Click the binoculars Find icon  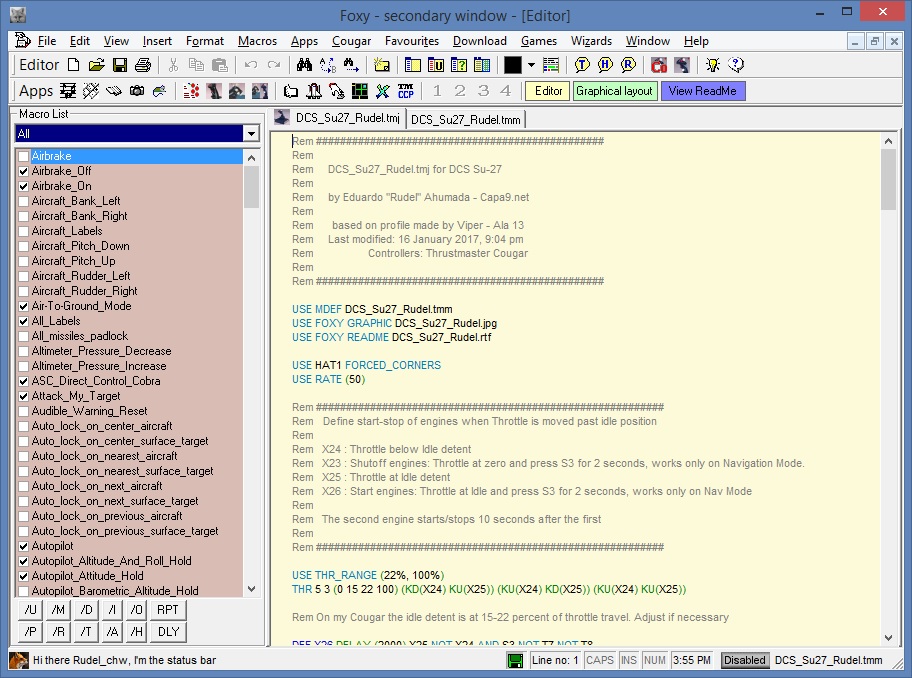click(305, 65)
